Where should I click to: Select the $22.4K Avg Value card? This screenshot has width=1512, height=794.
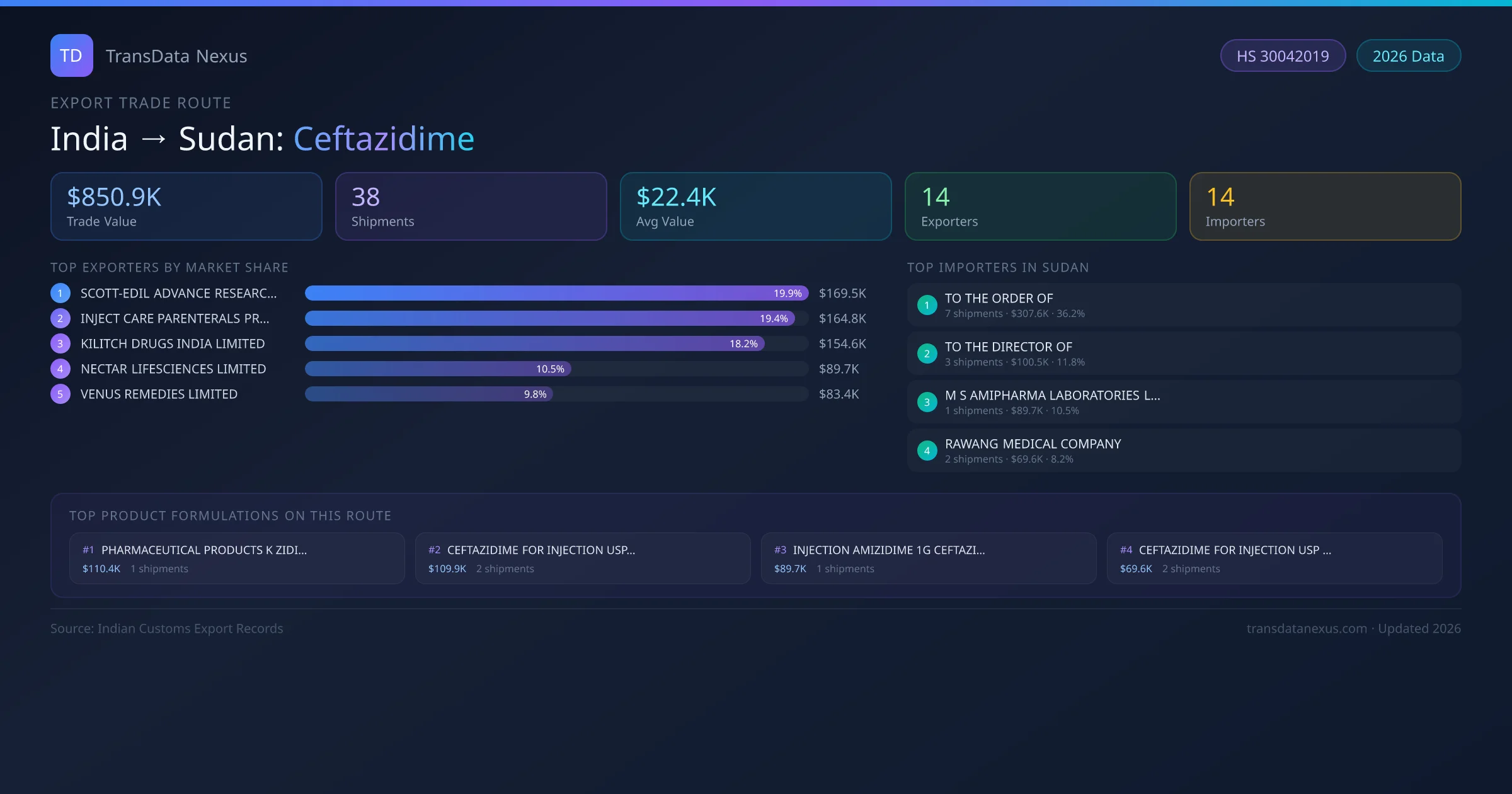pos(755,207)
